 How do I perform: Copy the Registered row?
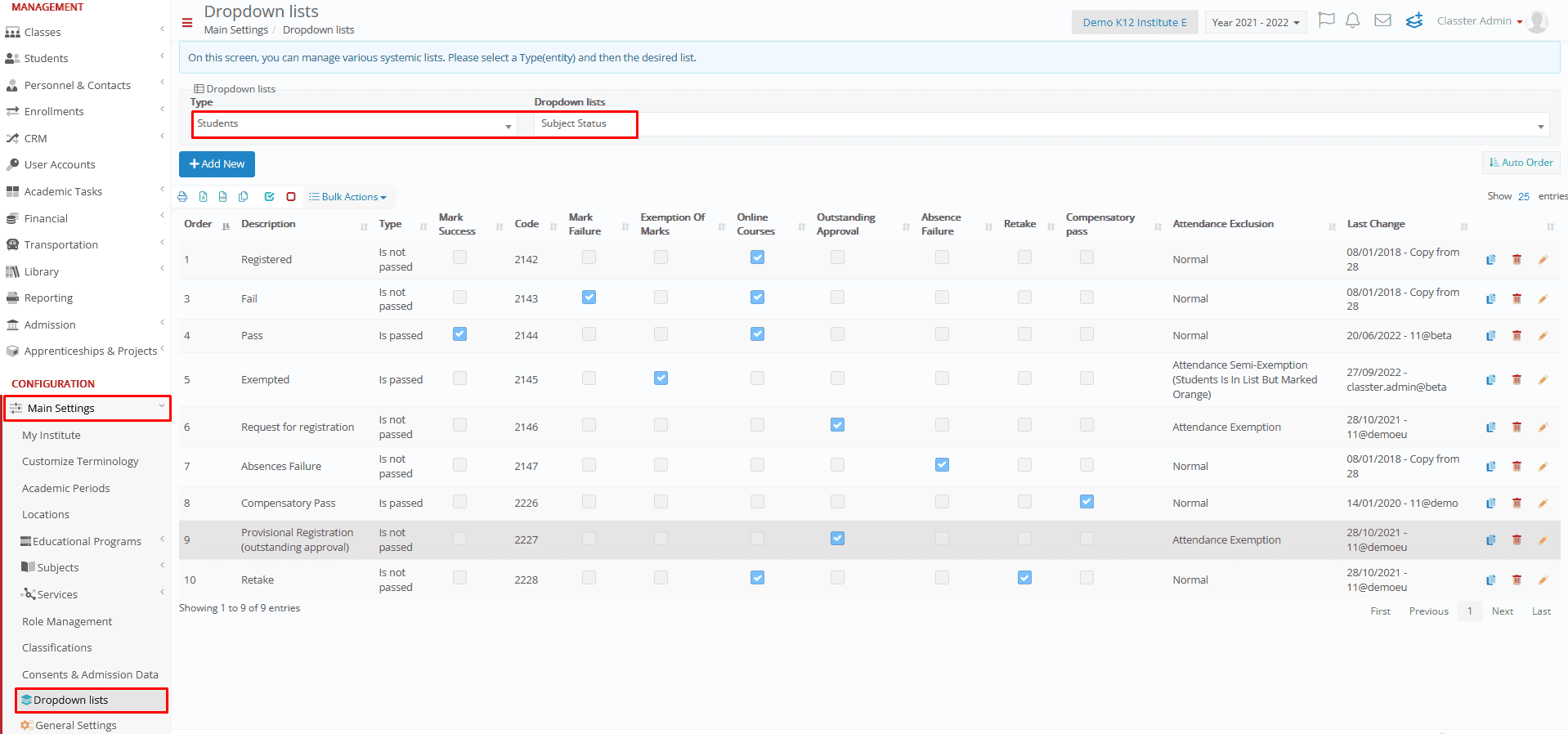tap(1491, 260)
